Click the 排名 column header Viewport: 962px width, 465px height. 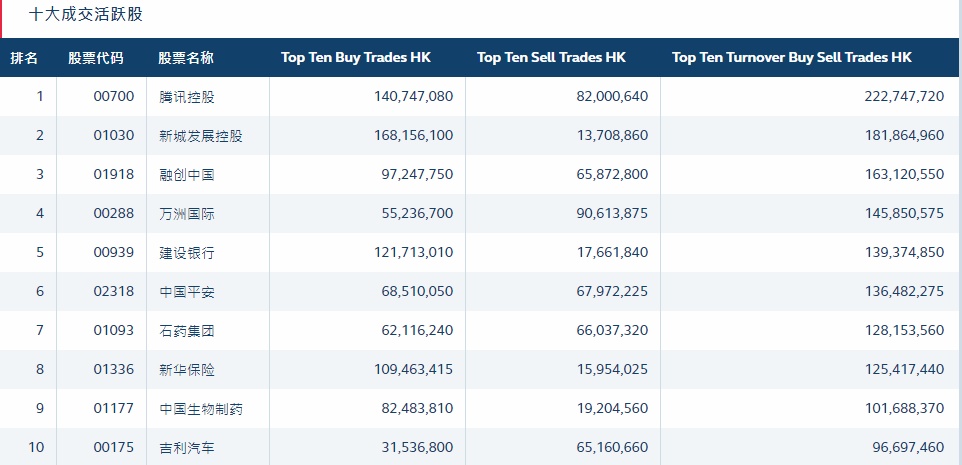25,58
